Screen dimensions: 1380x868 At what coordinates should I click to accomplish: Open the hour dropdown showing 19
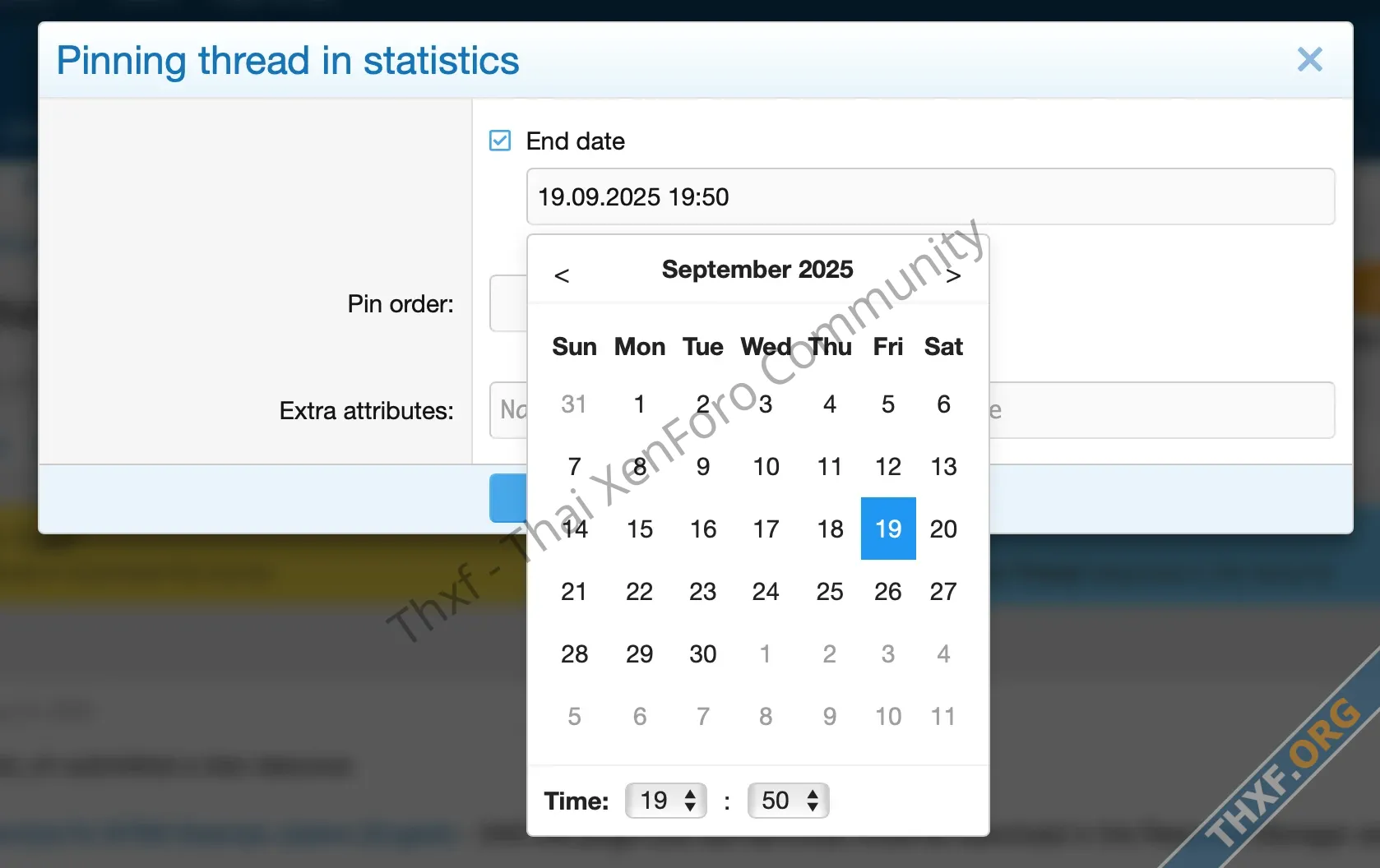click(x=666, y=801)
